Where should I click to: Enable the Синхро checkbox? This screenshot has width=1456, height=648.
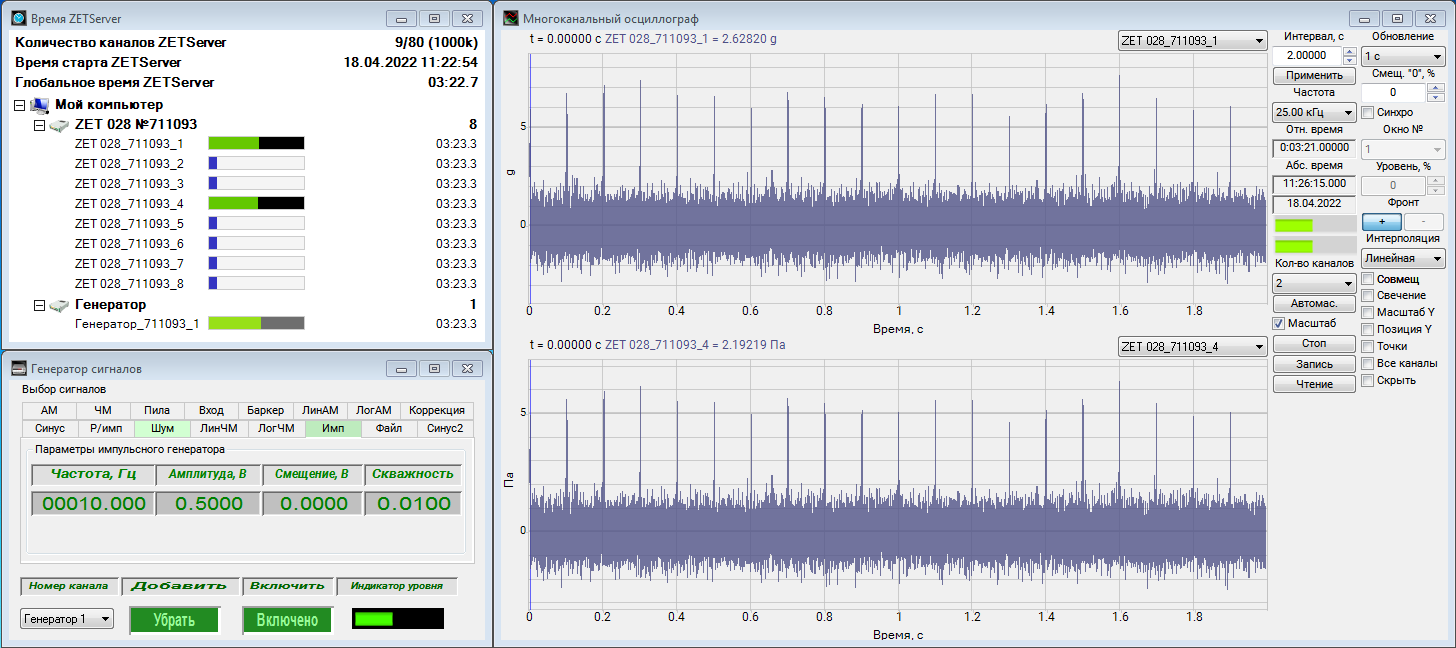(1368, 112)
